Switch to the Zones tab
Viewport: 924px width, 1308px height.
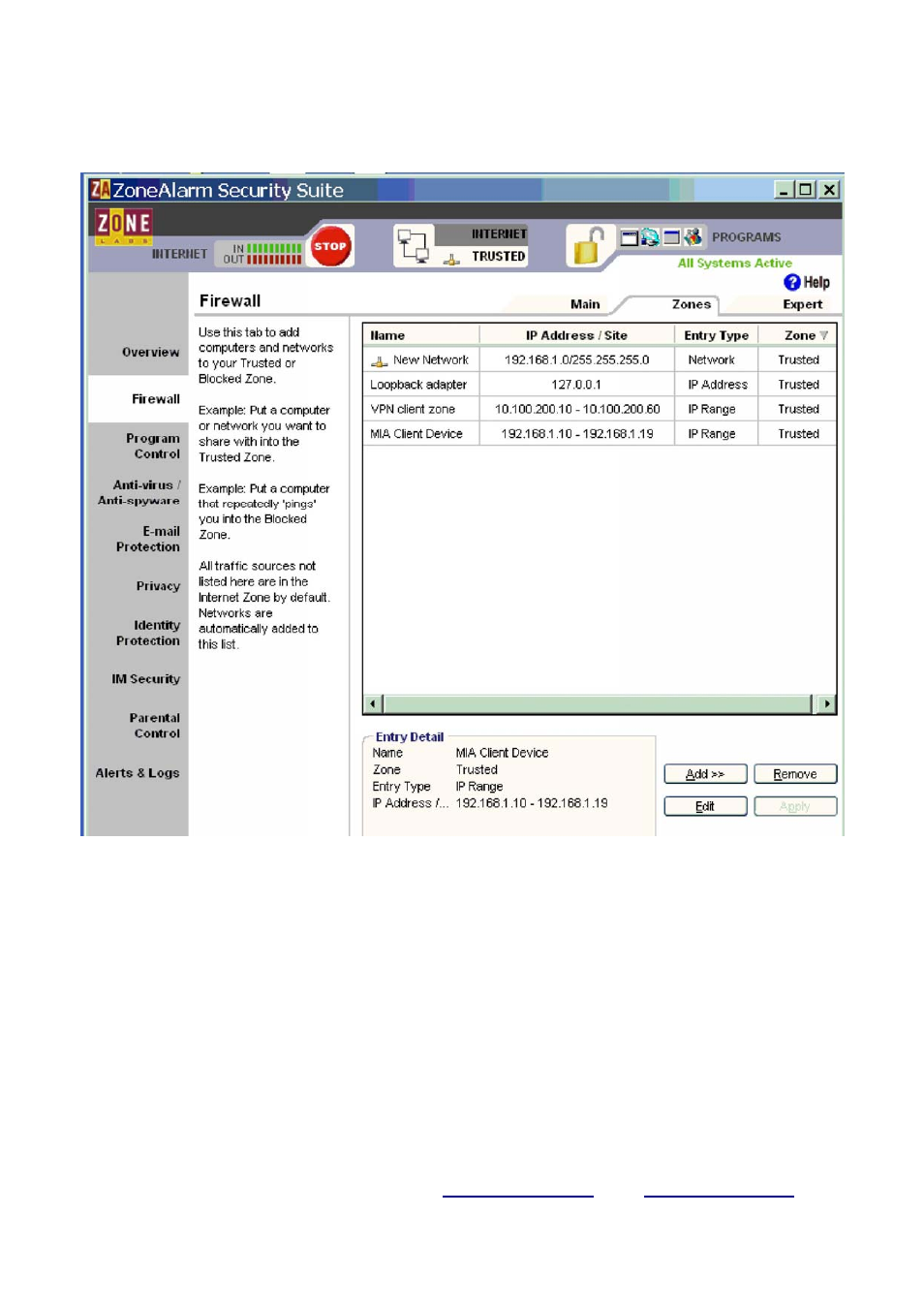point(692,304)
